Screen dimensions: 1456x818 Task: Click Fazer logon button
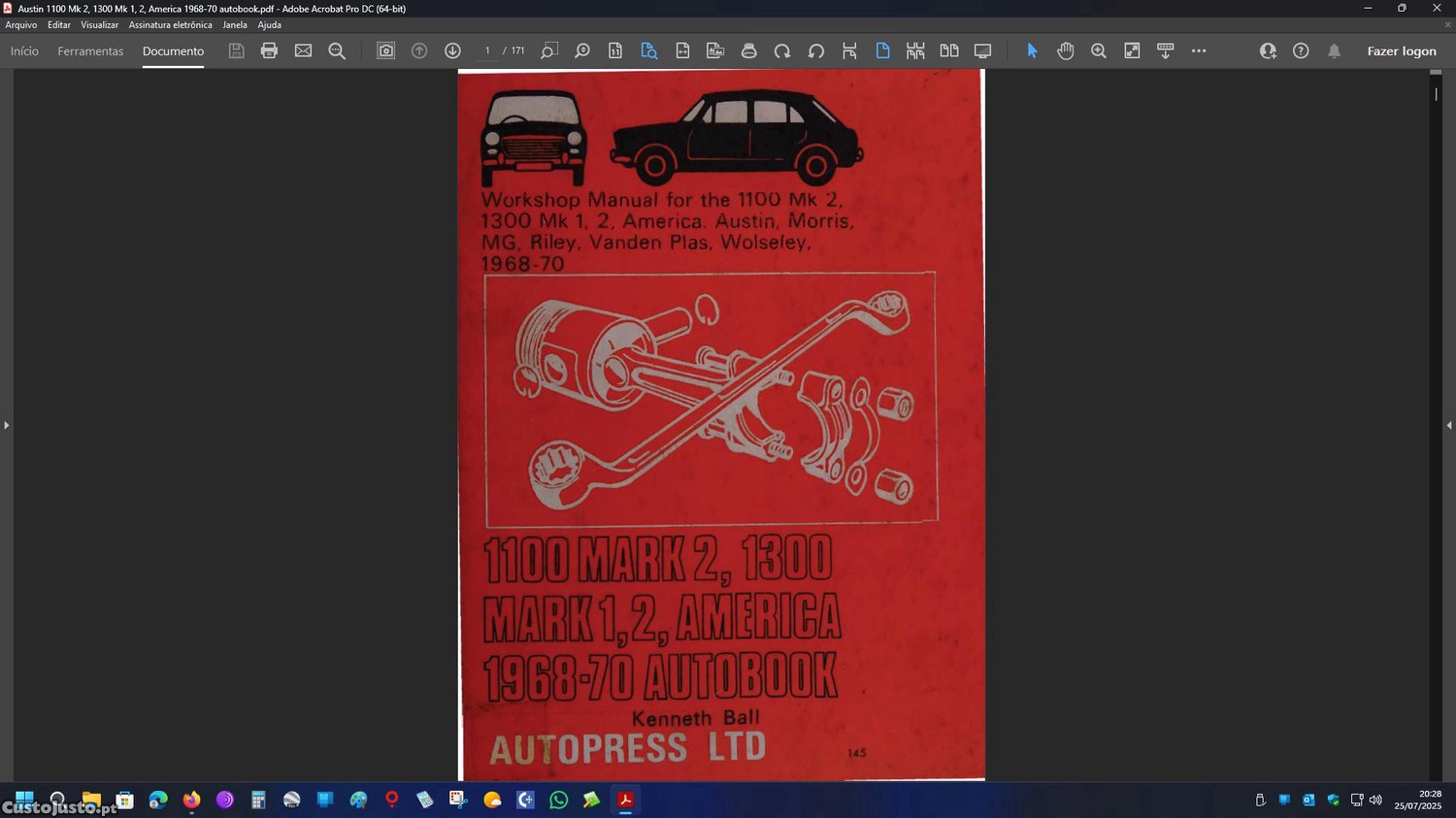tap(1401, 50)
